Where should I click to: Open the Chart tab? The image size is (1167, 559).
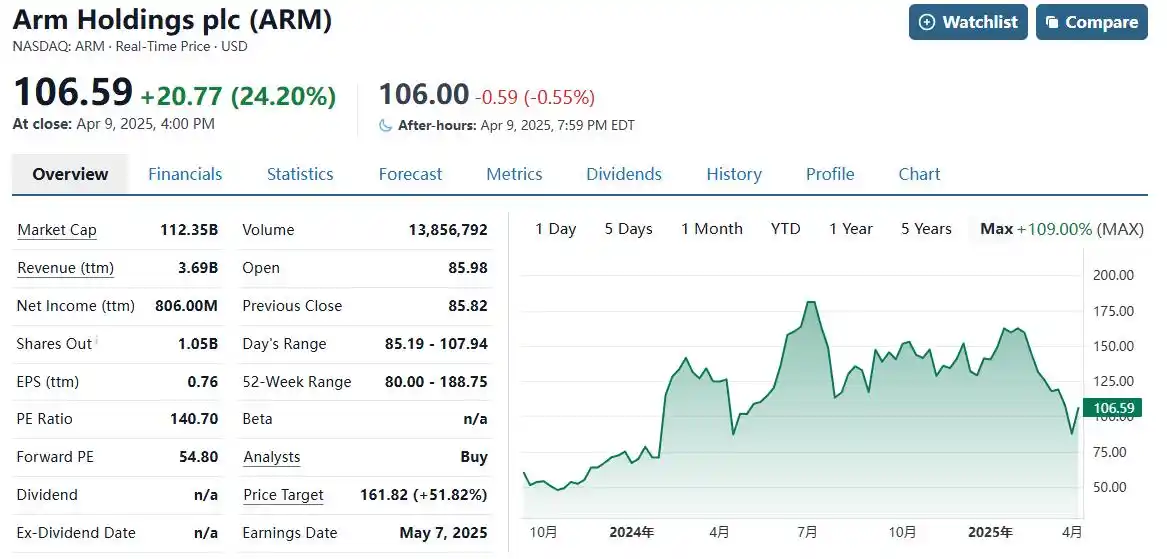click(x=919, y=174)
